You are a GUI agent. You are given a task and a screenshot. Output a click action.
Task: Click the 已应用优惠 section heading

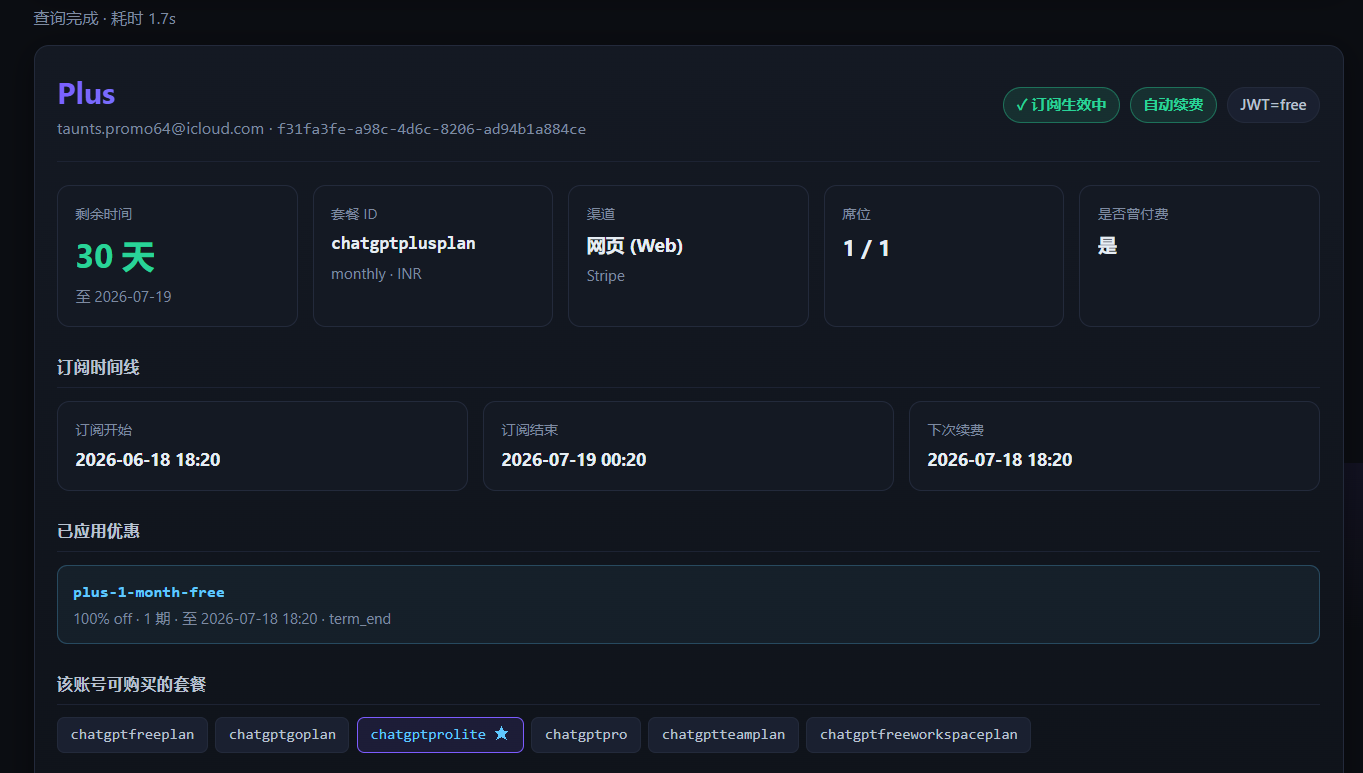(x=98, y=531)
